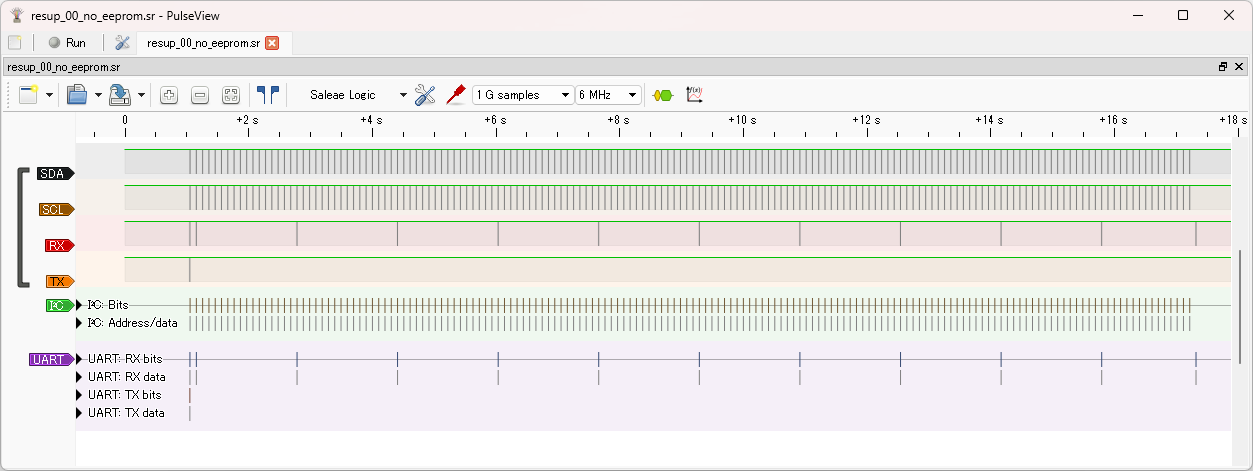This screenshot has width=1253, height=471.
Task: Collapse the UART: RX bits row
Action: pos(80,359)
